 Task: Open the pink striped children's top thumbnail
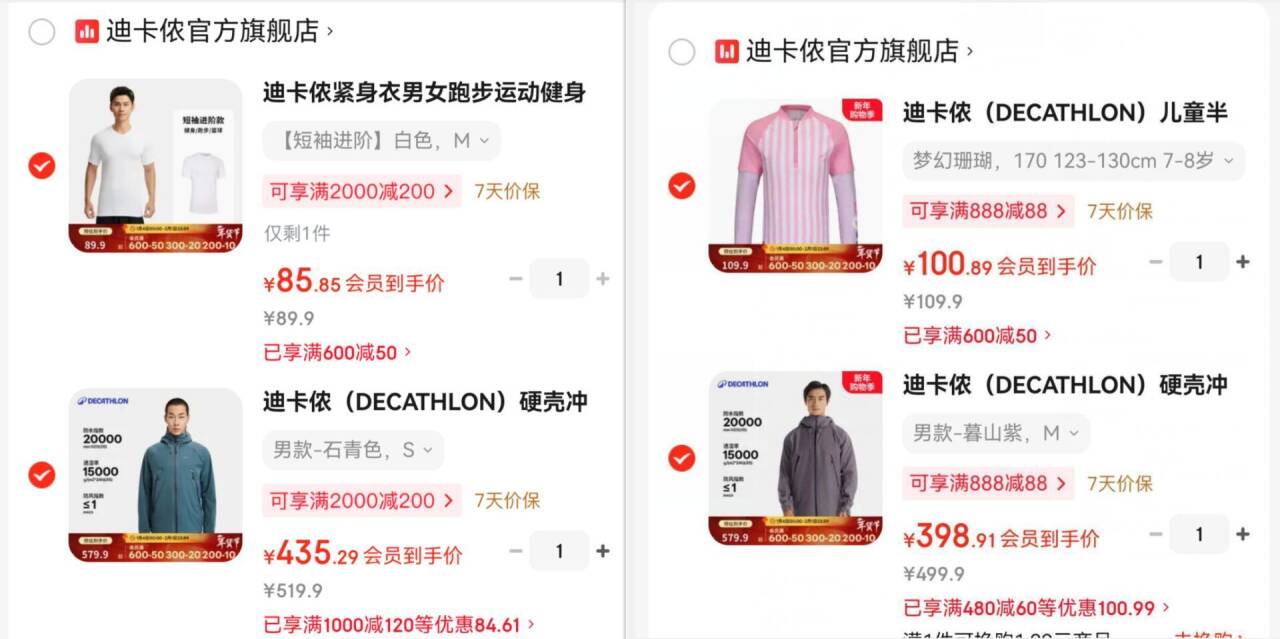[796, 186]
